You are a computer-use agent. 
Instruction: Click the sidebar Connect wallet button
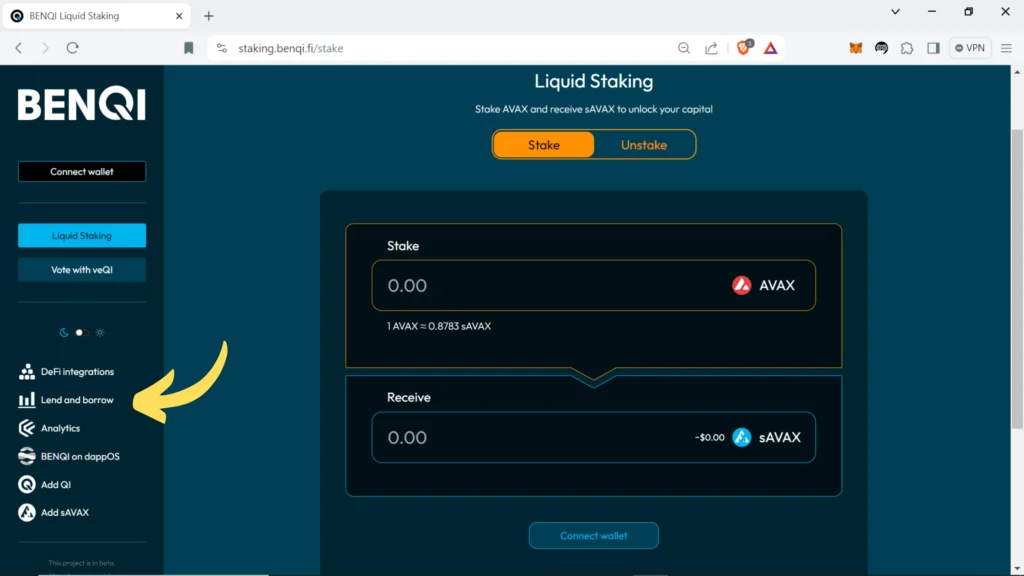pos(82,172)
